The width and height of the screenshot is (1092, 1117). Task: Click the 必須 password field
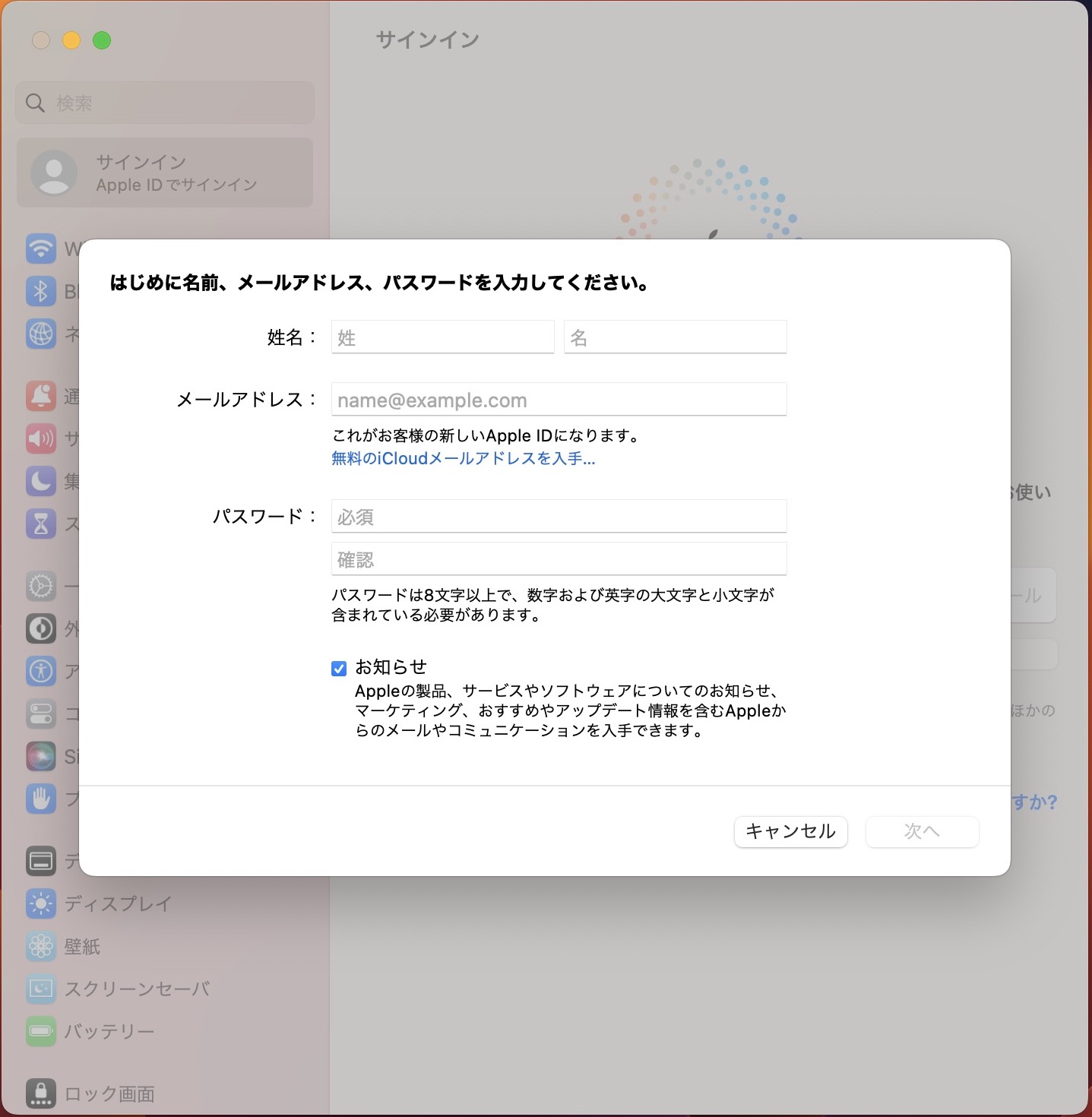[x=559, y=517]
